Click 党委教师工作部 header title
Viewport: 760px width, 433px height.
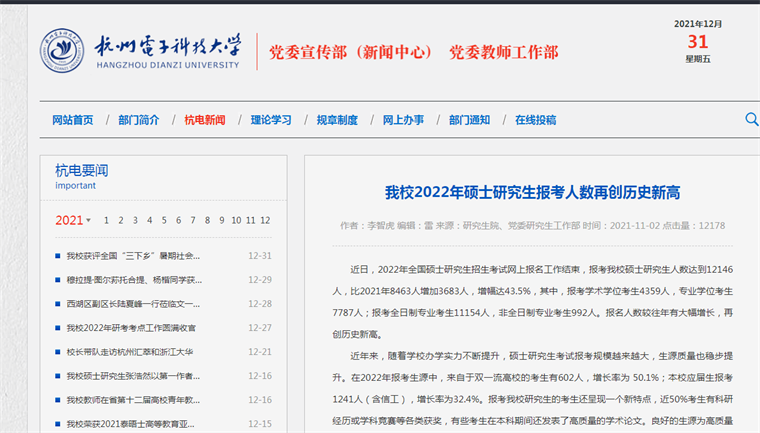(504, 52)
